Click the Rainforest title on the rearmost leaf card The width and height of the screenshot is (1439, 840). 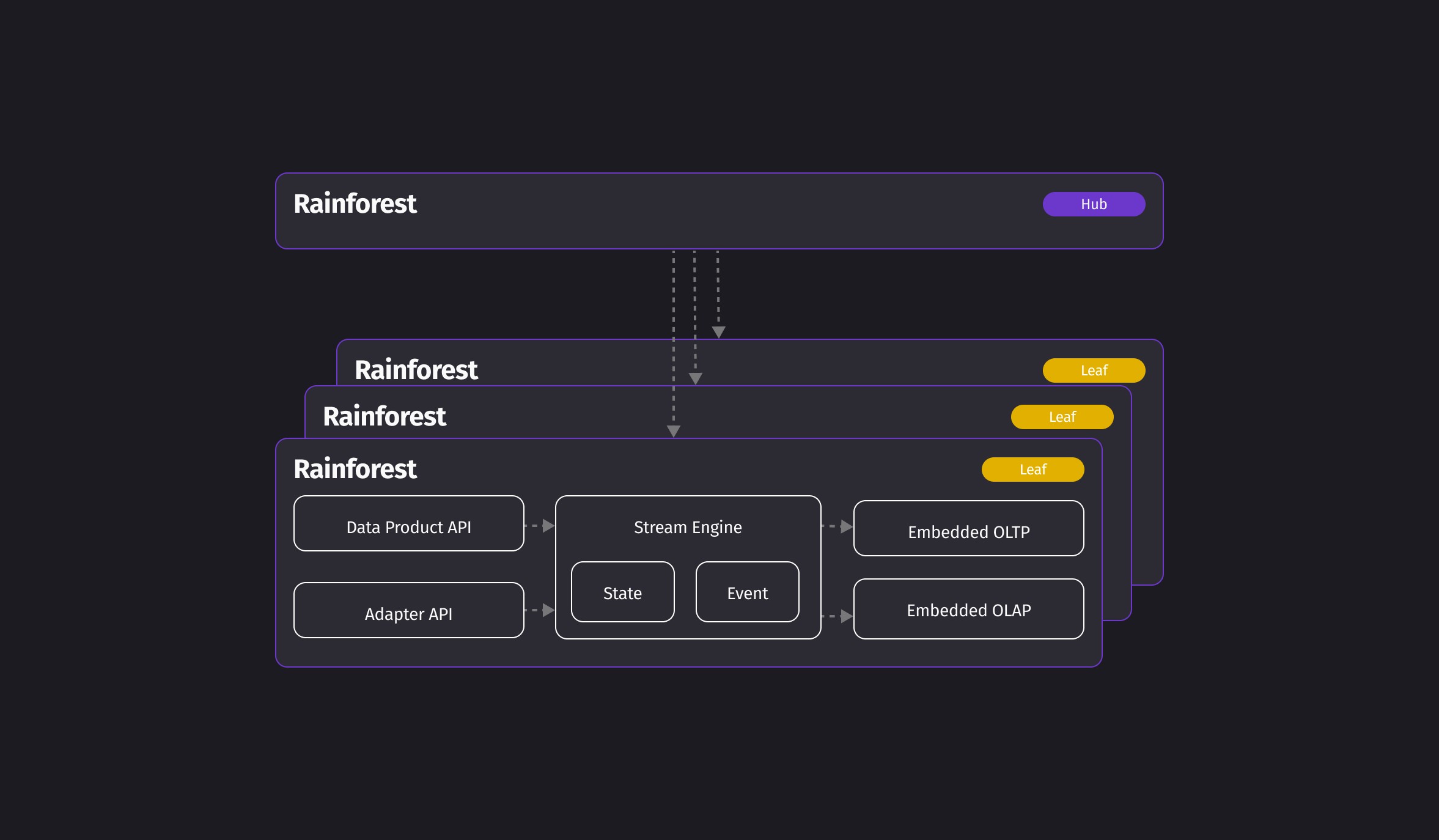416,370
